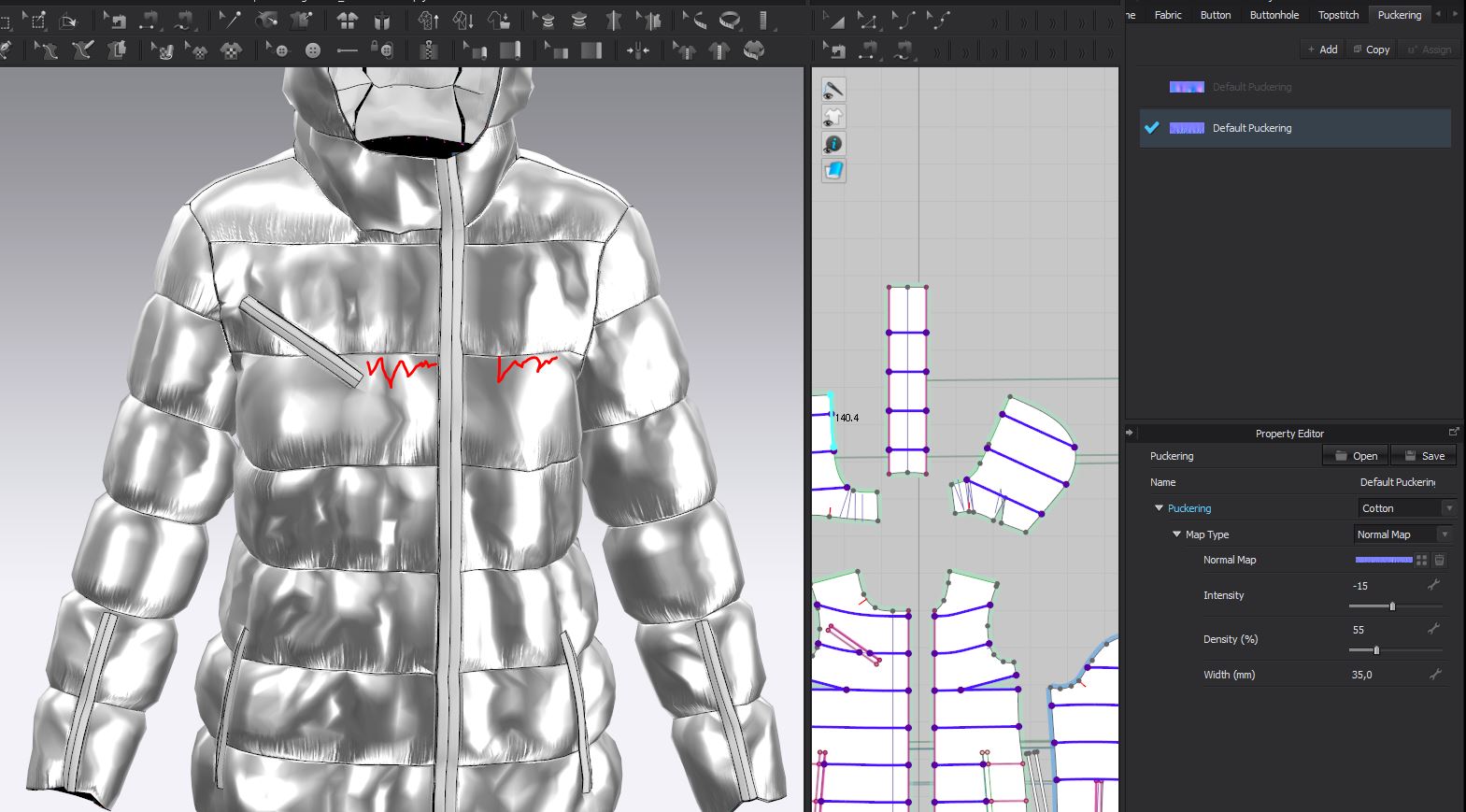This screenshot has height=812, width=1466.
Task: Open the Buttonhole tab
Action: click(x=1274, y=15)
